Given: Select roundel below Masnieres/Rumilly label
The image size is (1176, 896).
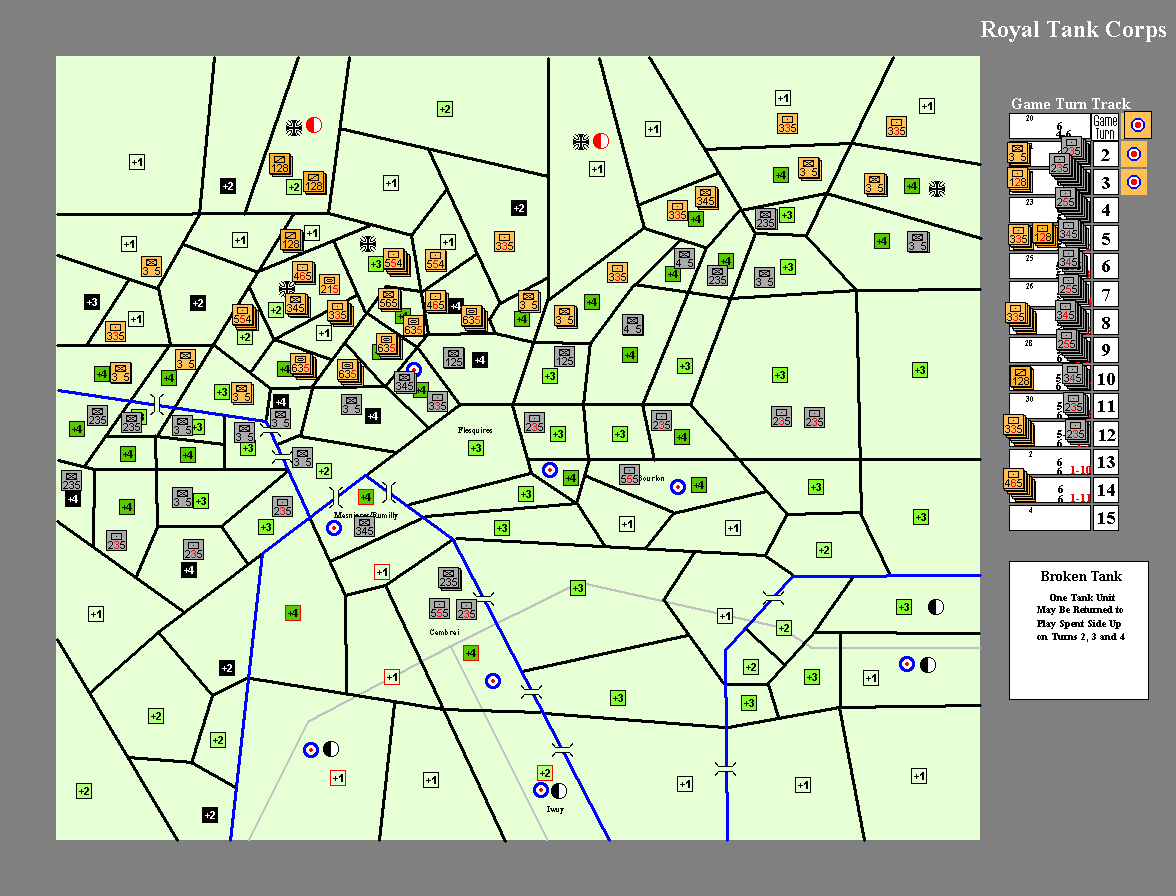Looking at the screenshot, I should 334,528.
